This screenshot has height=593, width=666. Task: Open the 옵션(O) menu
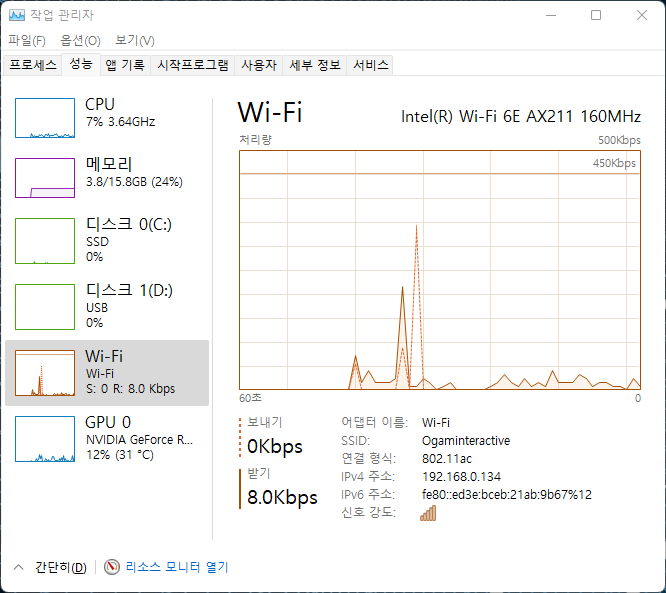click(x=80, y=40)
